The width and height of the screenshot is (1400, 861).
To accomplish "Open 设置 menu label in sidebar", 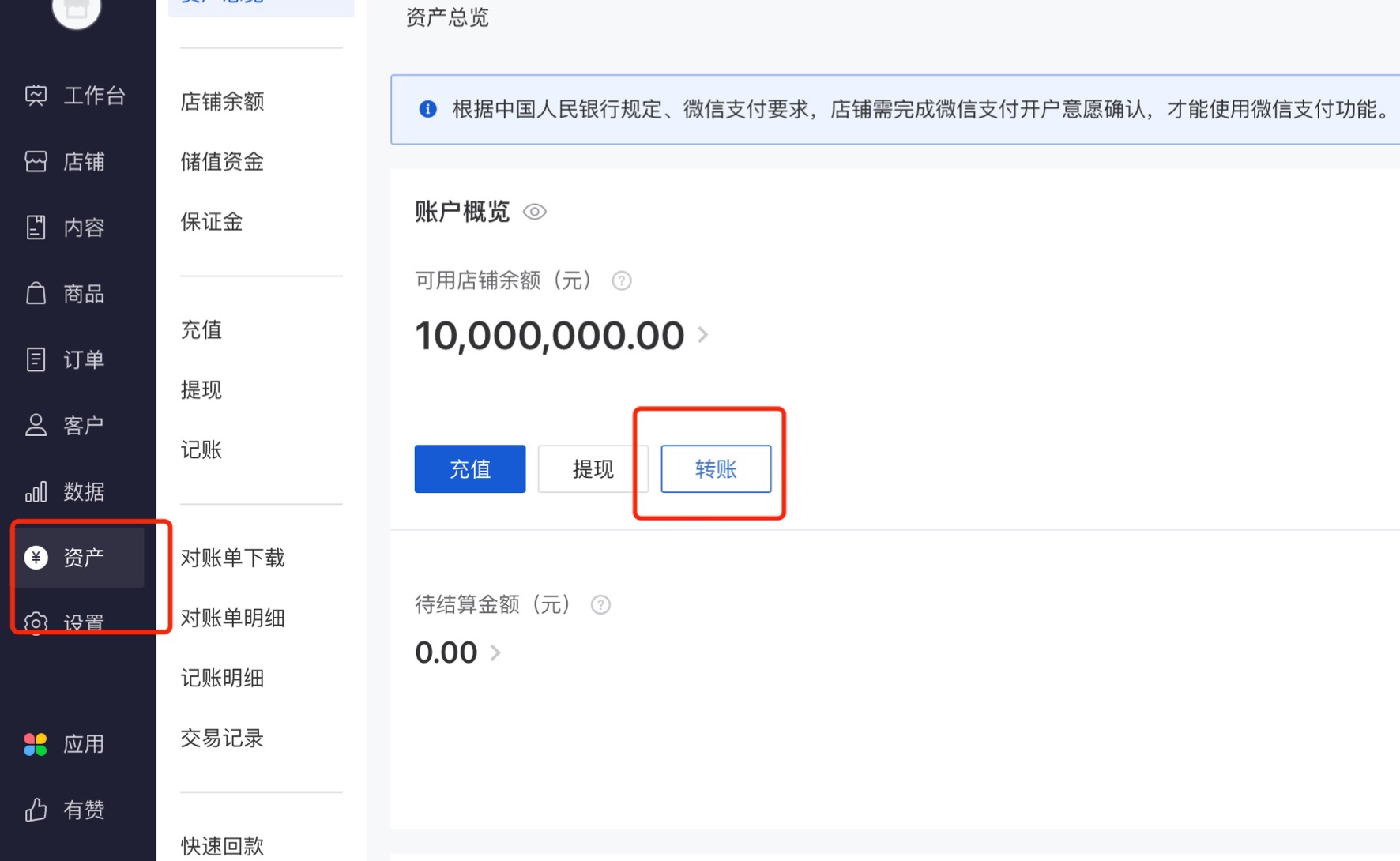I will [x=85, y=623].
